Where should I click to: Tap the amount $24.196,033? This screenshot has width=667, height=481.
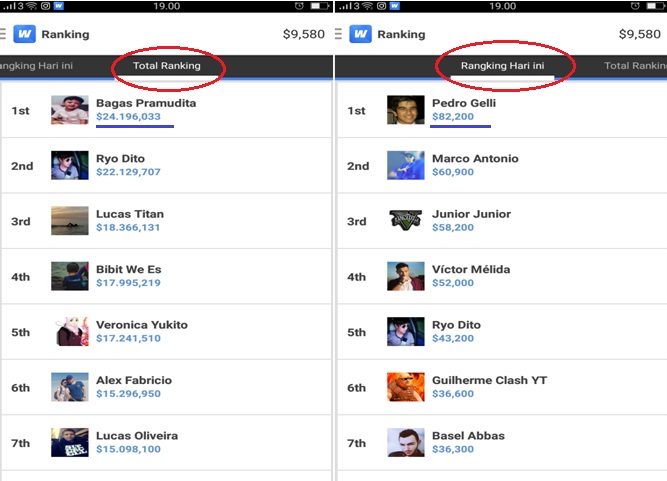pos(128,117)
